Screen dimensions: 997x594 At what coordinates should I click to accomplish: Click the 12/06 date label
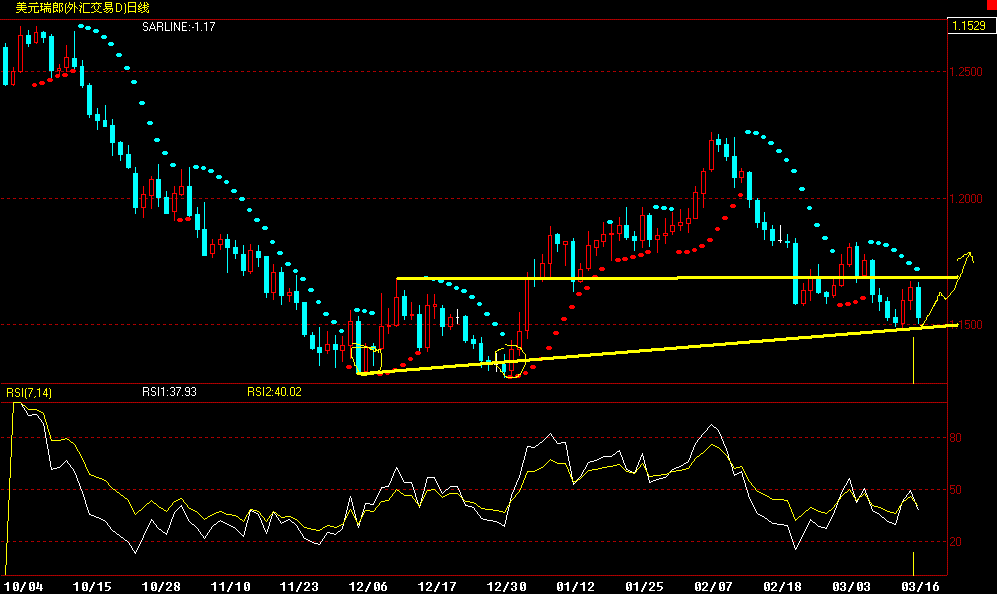[368, 586]
